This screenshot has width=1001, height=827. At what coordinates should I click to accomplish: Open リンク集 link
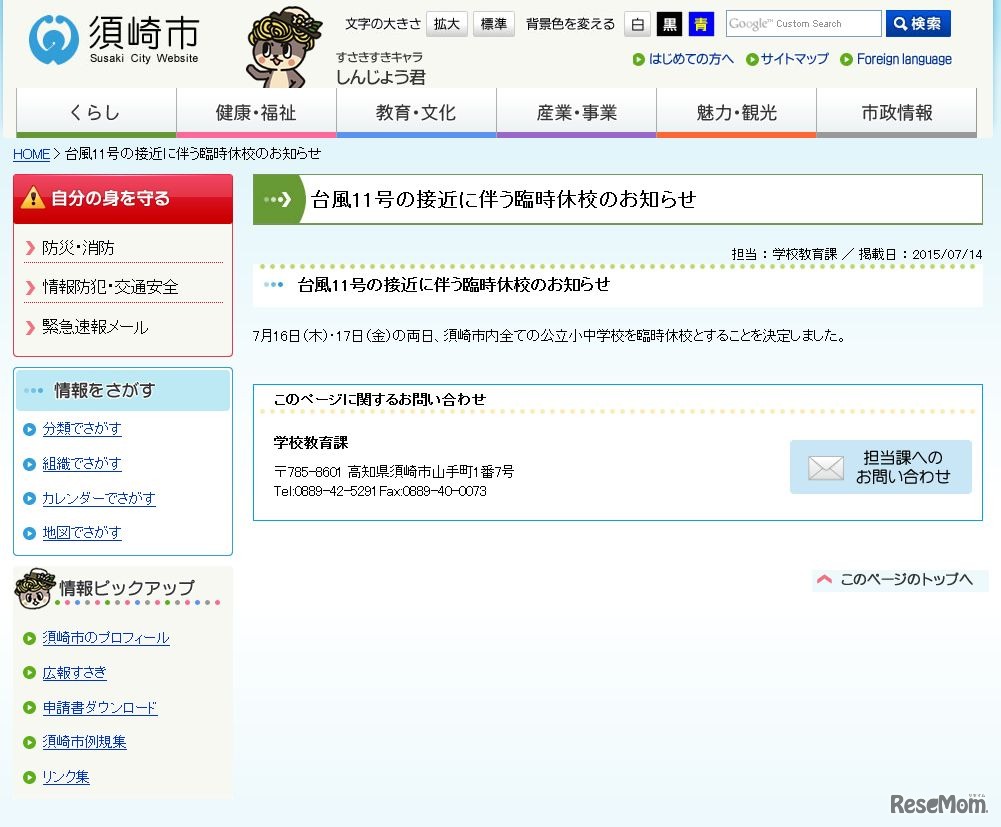66,777
